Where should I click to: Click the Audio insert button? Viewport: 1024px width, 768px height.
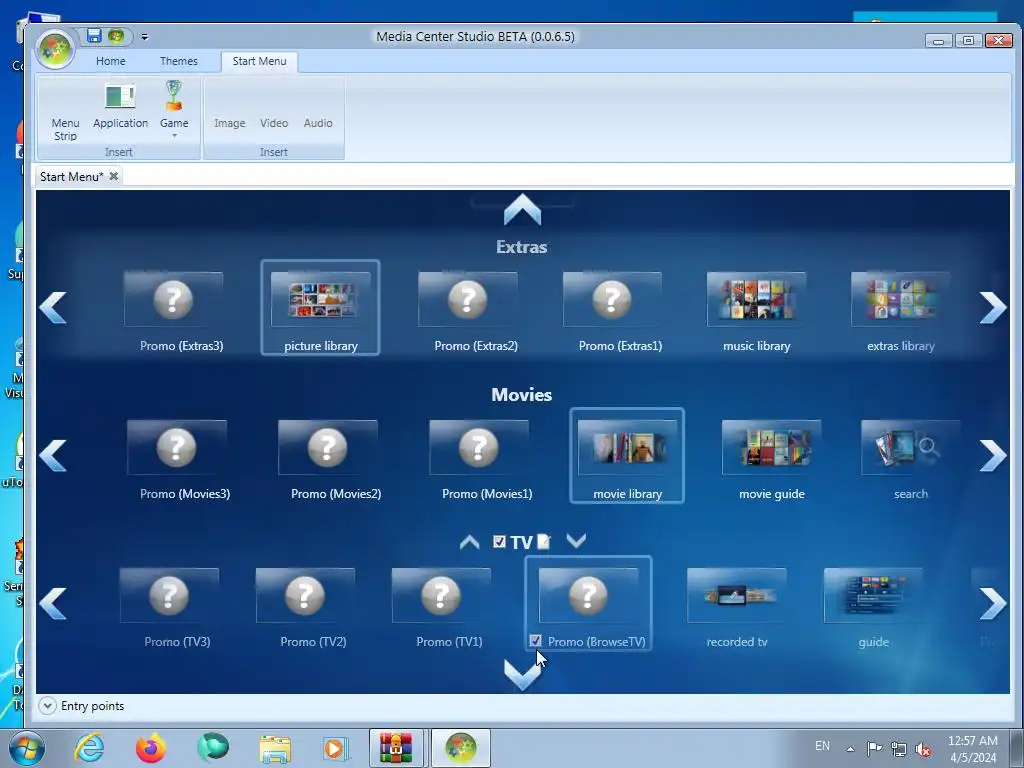pos(318,123)
